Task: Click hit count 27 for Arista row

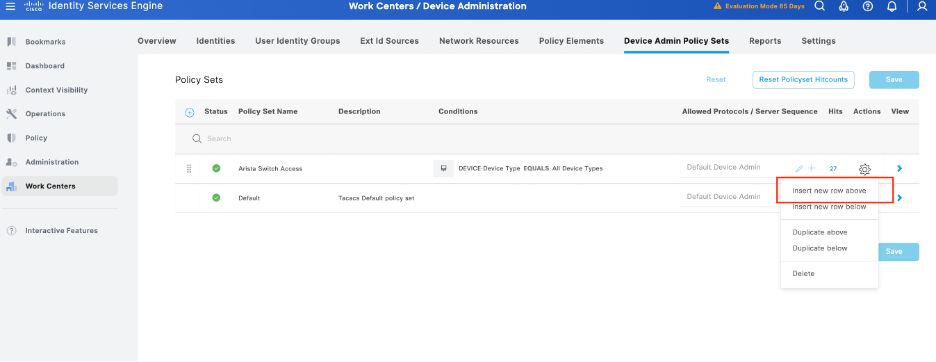Action: [833, 169]
